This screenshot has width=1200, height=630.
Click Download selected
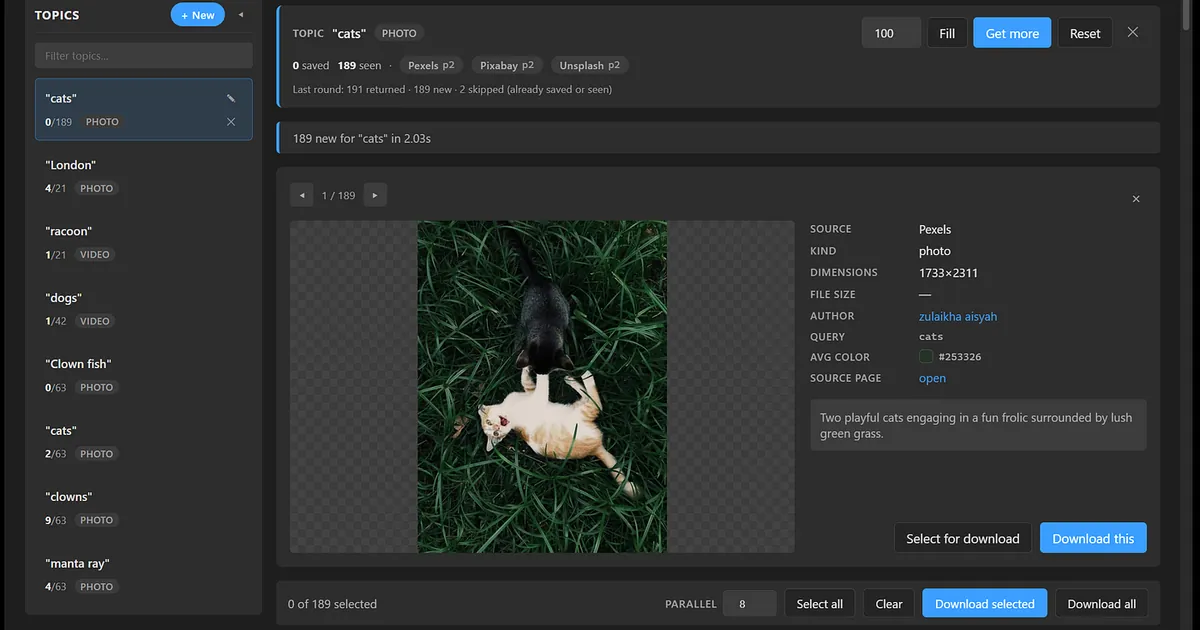point(985,604)
